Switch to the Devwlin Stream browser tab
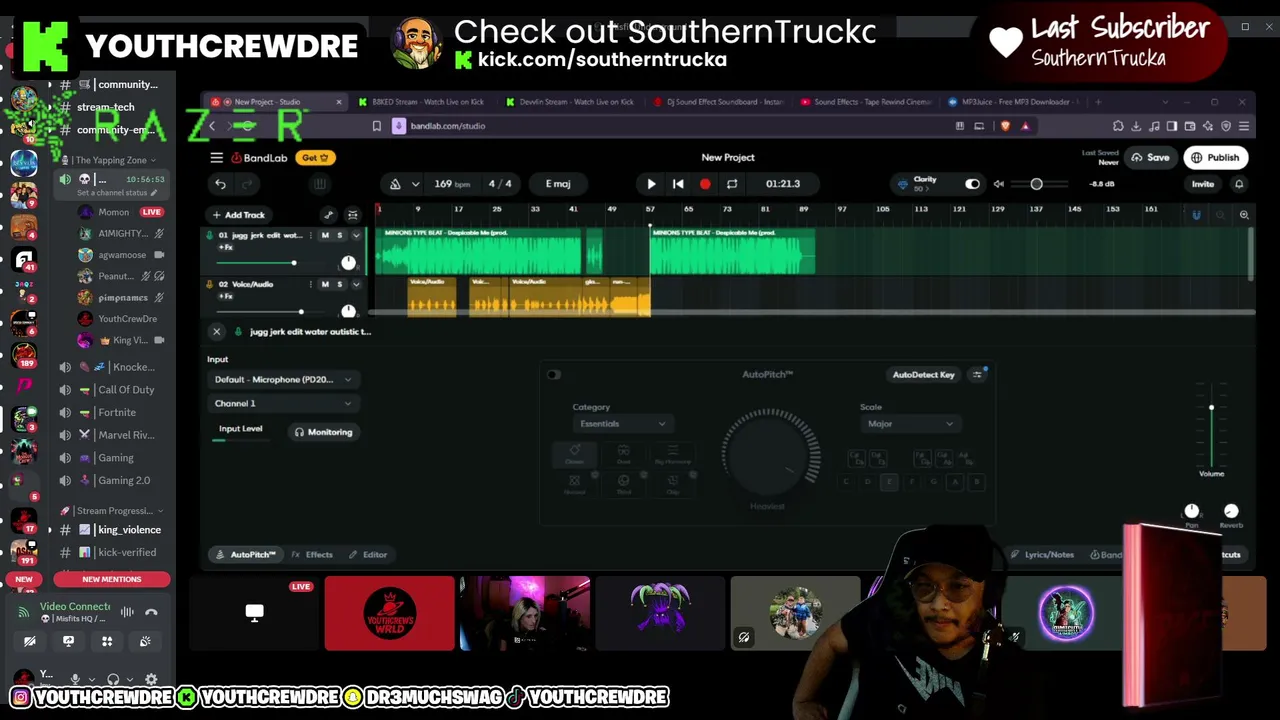1280x720 pixels. click(x=570, y=102)
